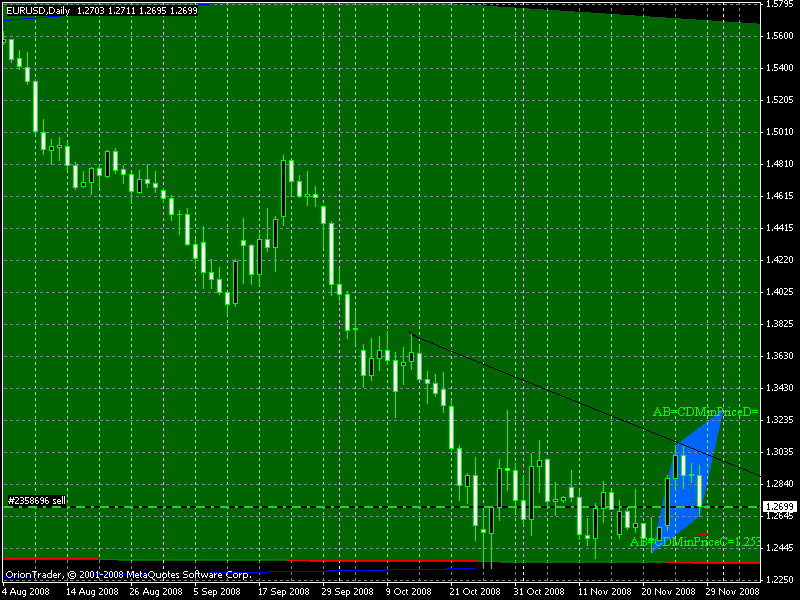Click price level 1.3430 on axis

click(x=780, y=388)
